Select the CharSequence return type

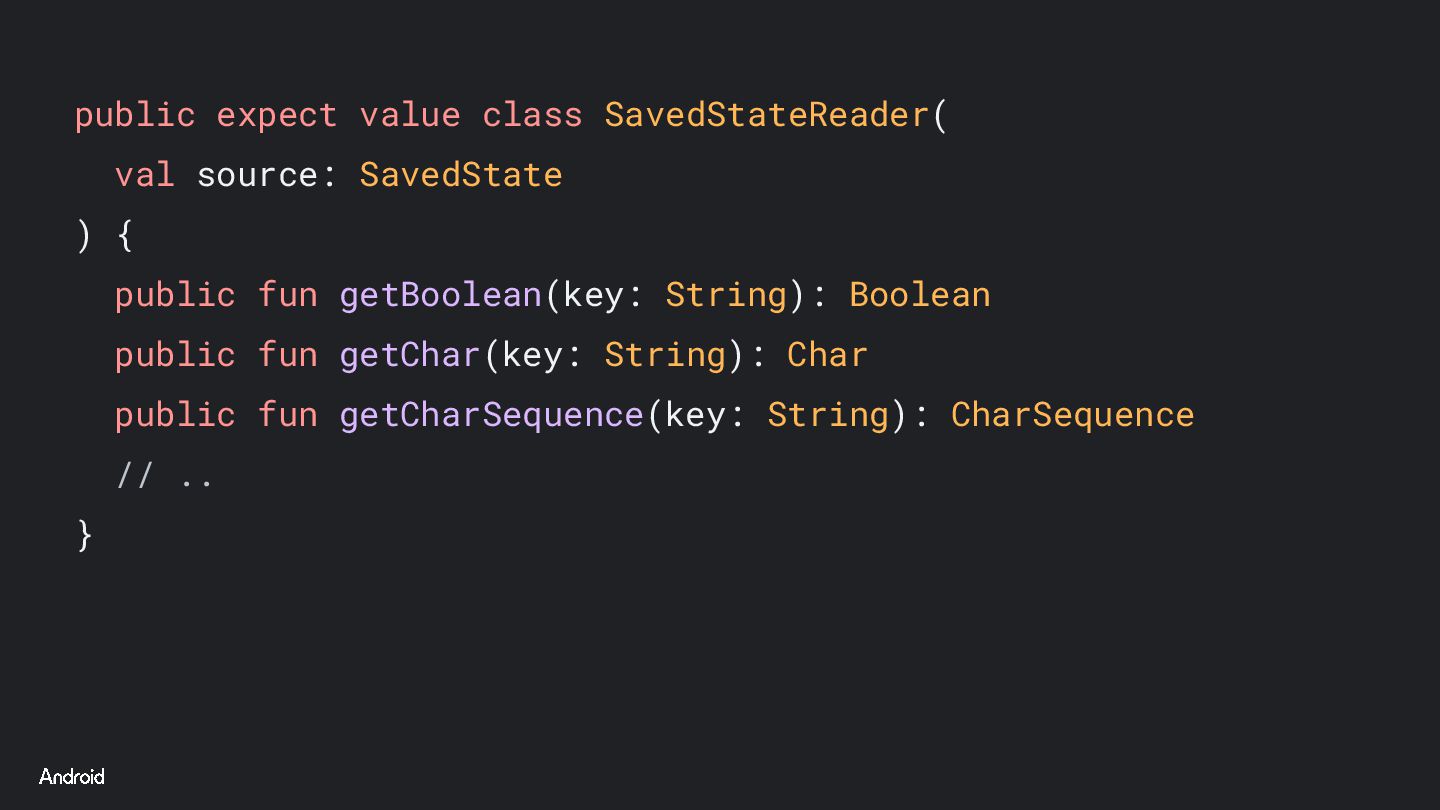coord(1072,415)
